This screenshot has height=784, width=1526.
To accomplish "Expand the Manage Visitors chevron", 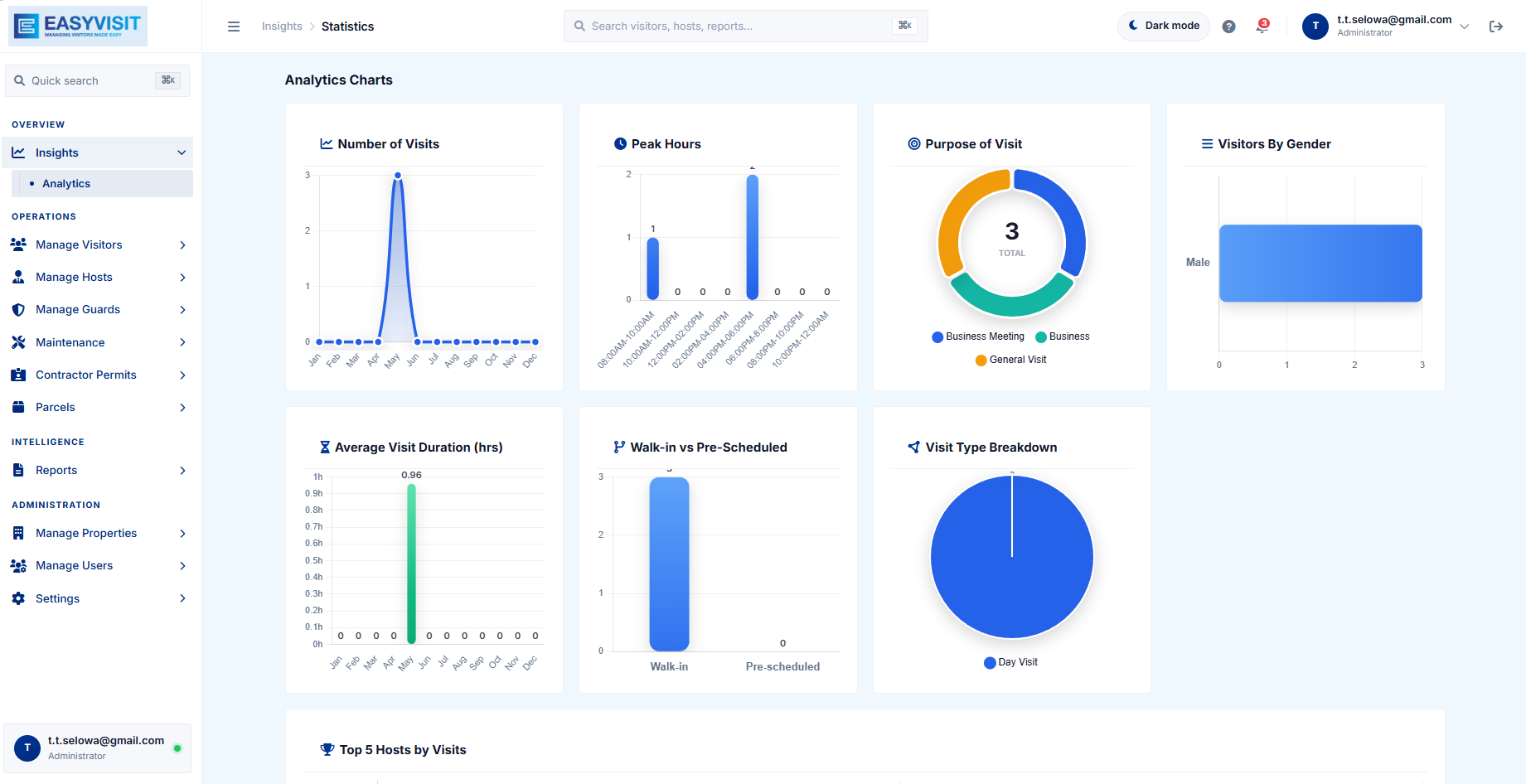I will (182, 244).
